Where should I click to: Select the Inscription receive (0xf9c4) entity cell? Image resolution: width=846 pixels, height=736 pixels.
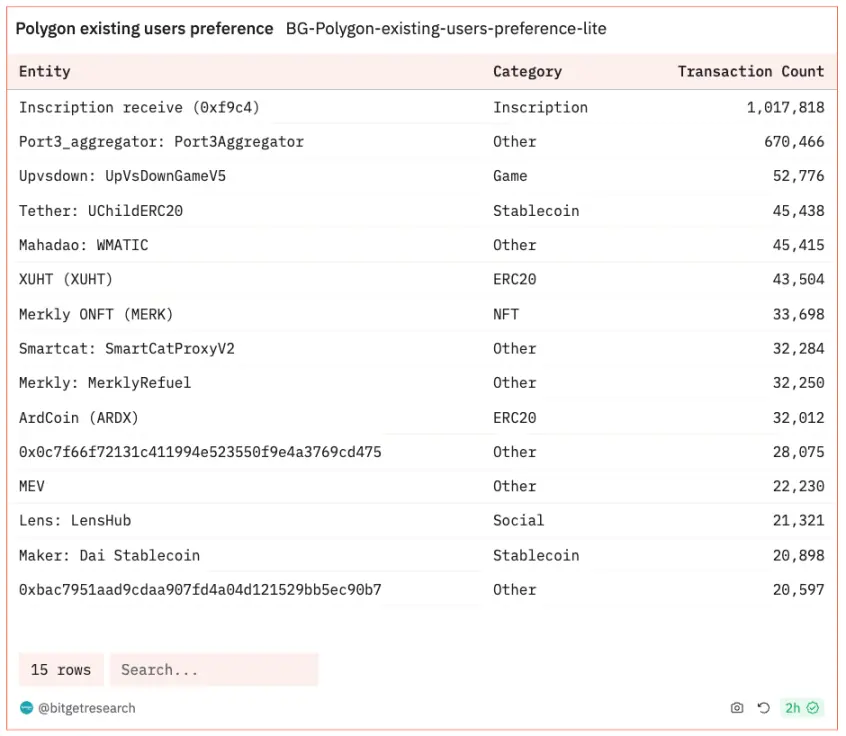tap(139, 107)
